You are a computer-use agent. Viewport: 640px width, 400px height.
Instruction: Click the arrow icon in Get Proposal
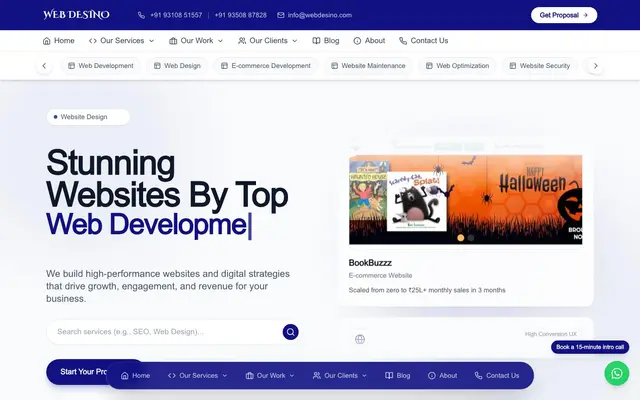click(x=585, y=15)
